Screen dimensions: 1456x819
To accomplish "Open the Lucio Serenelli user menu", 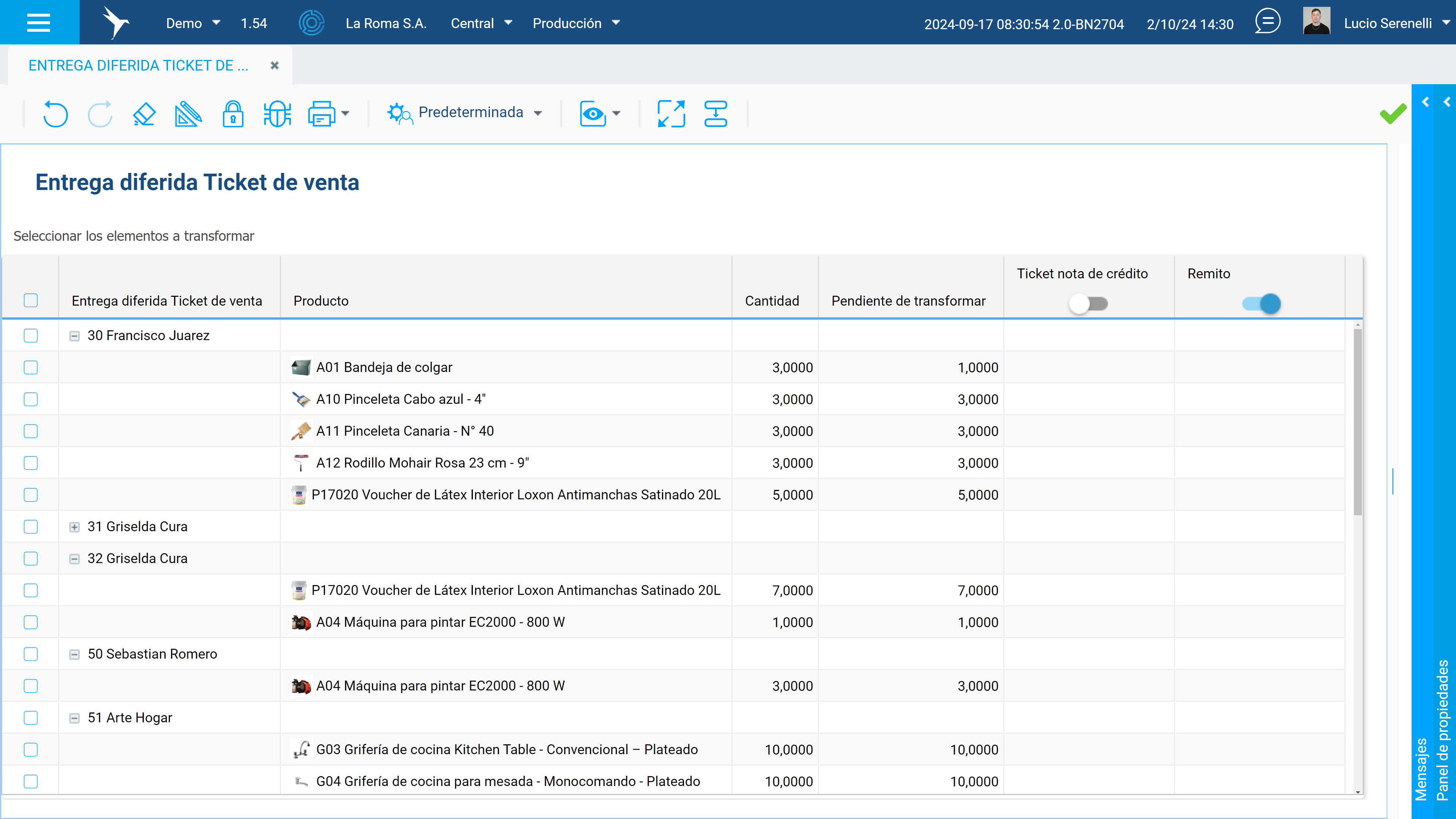I will tap(1394, 23).
